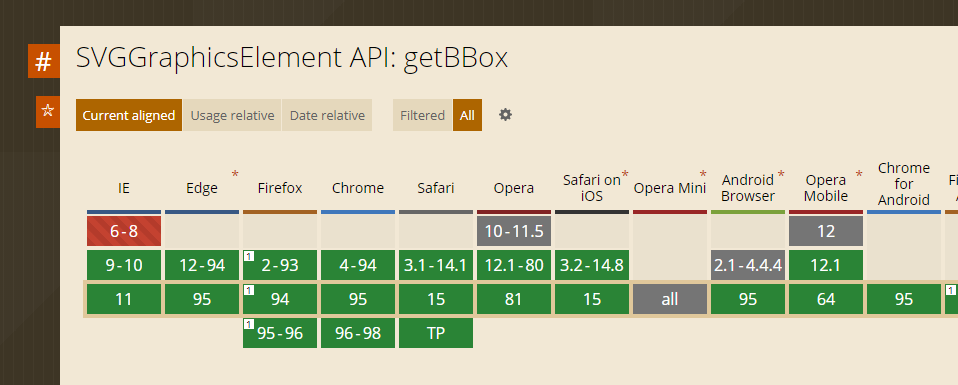Viewport: 958px width, 385px height.
Task: Select the Opera Mobile 64 cell
Action: [826, 299]
